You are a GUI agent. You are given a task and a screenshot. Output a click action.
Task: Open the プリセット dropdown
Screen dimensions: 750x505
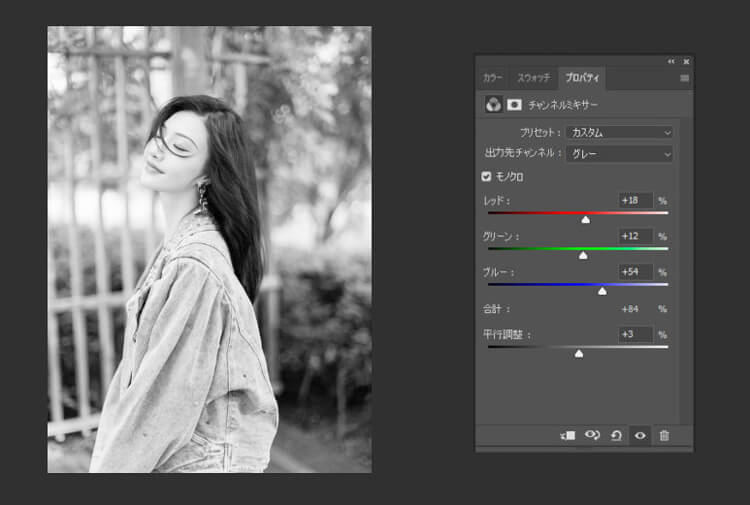pyautogui.click(x=619, y=132)
